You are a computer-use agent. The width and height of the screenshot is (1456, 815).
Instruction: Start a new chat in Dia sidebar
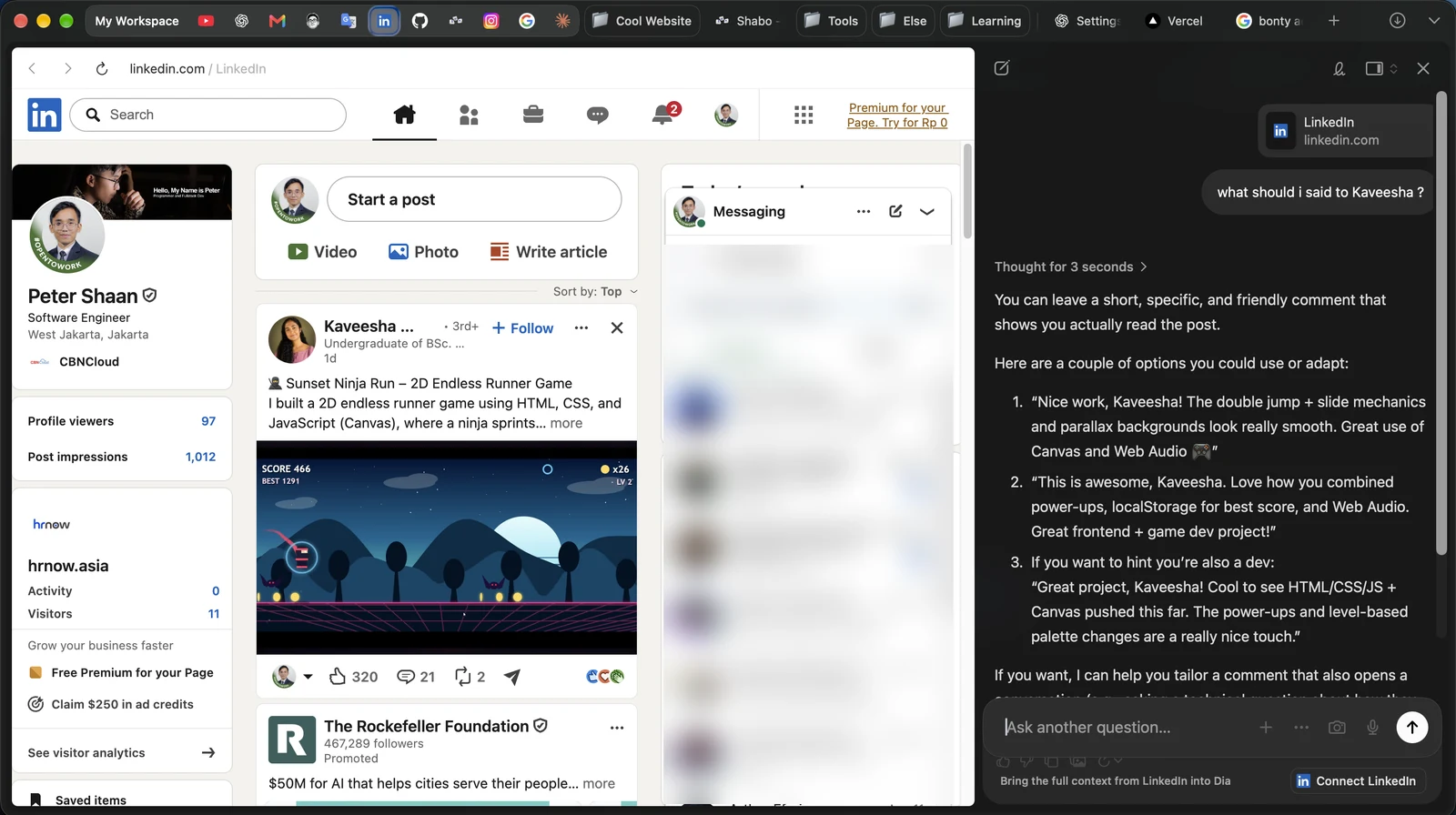1002,68
